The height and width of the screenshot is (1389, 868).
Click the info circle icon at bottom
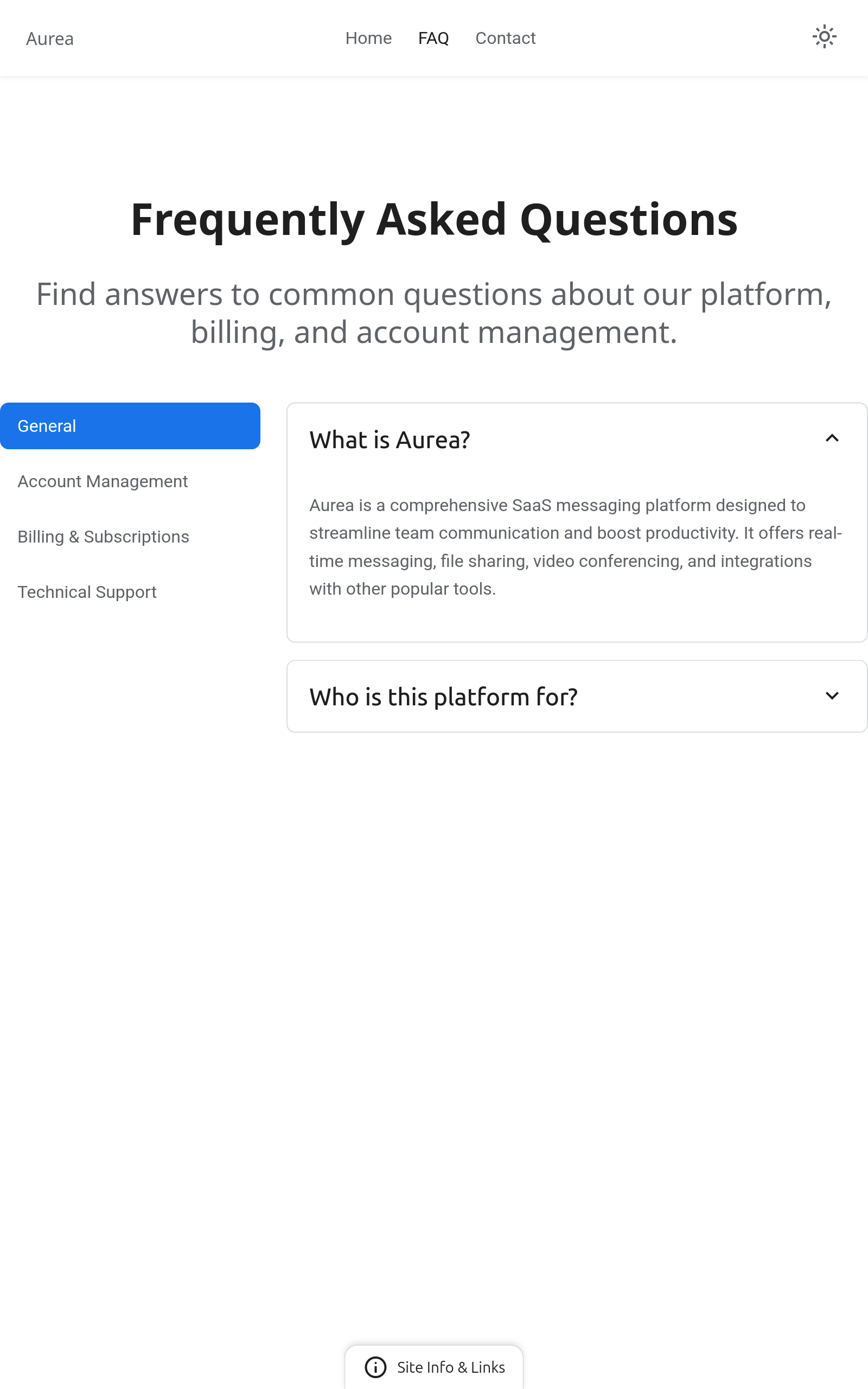(x=375, y=1367)
